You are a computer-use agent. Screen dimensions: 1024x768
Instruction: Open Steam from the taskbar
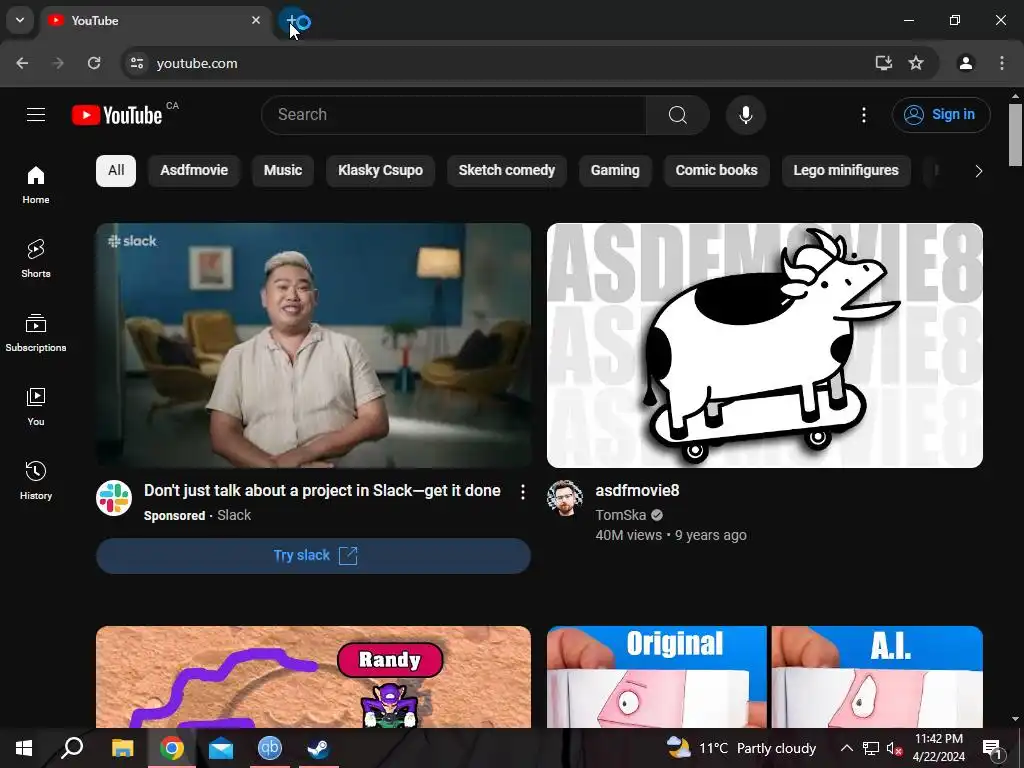pyautogui.click(x=319, y=748)
